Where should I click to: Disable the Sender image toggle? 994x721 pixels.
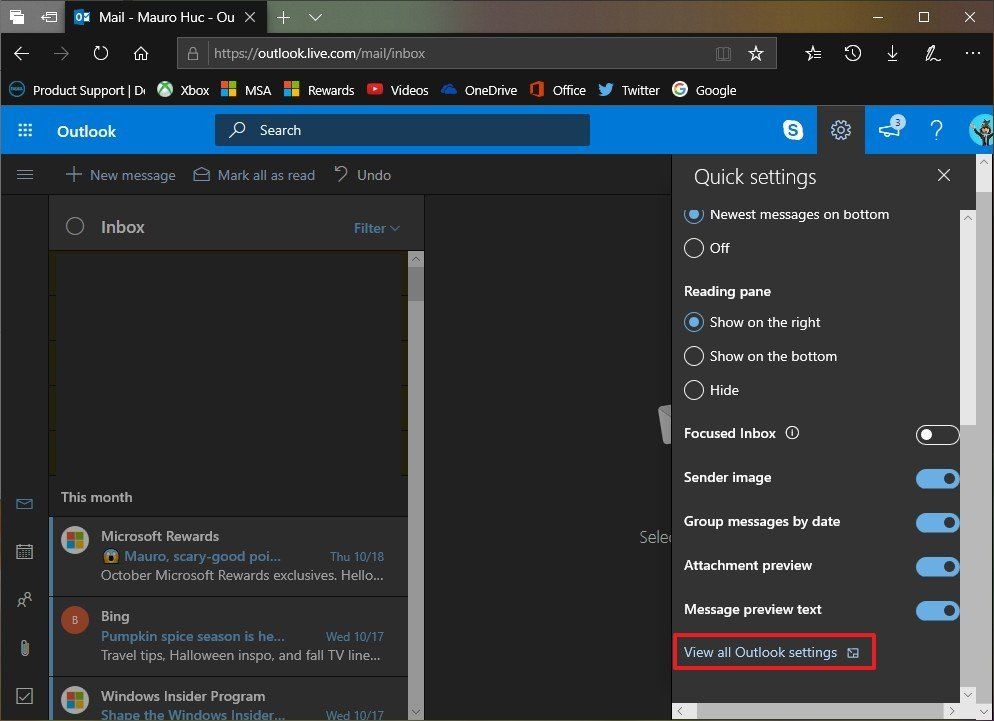coord(936,479)
